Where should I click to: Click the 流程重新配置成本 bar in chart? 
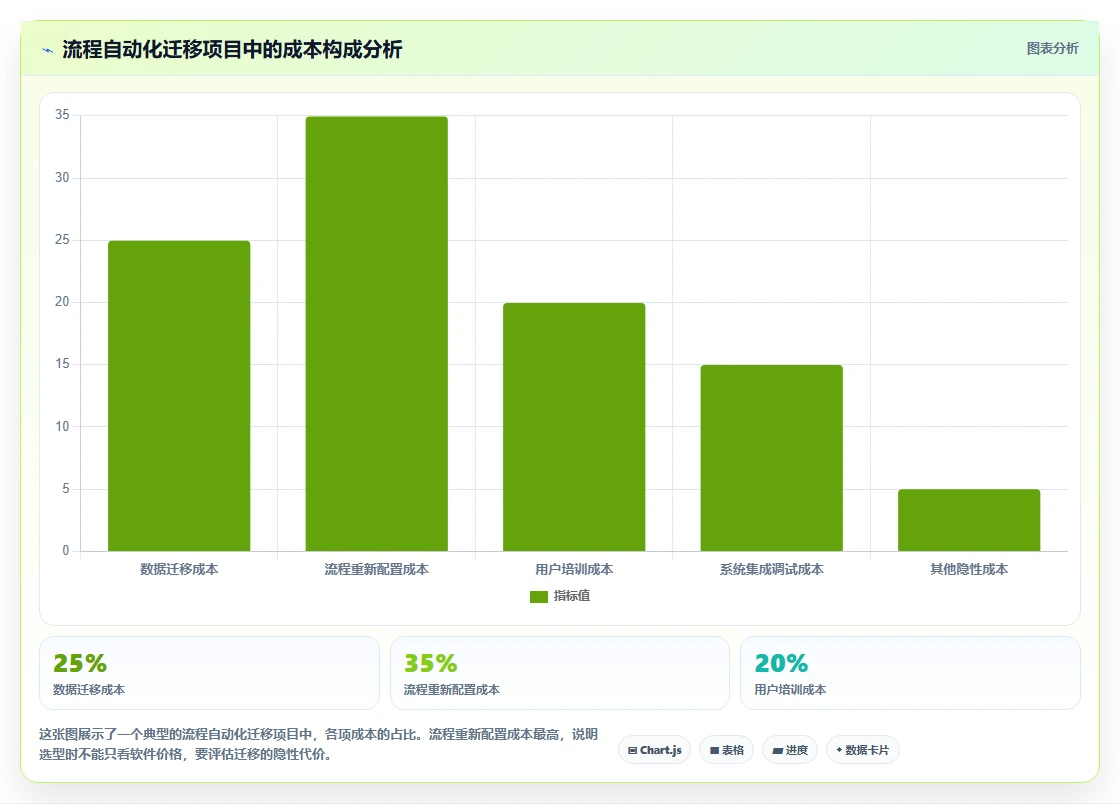click(376, 333)
